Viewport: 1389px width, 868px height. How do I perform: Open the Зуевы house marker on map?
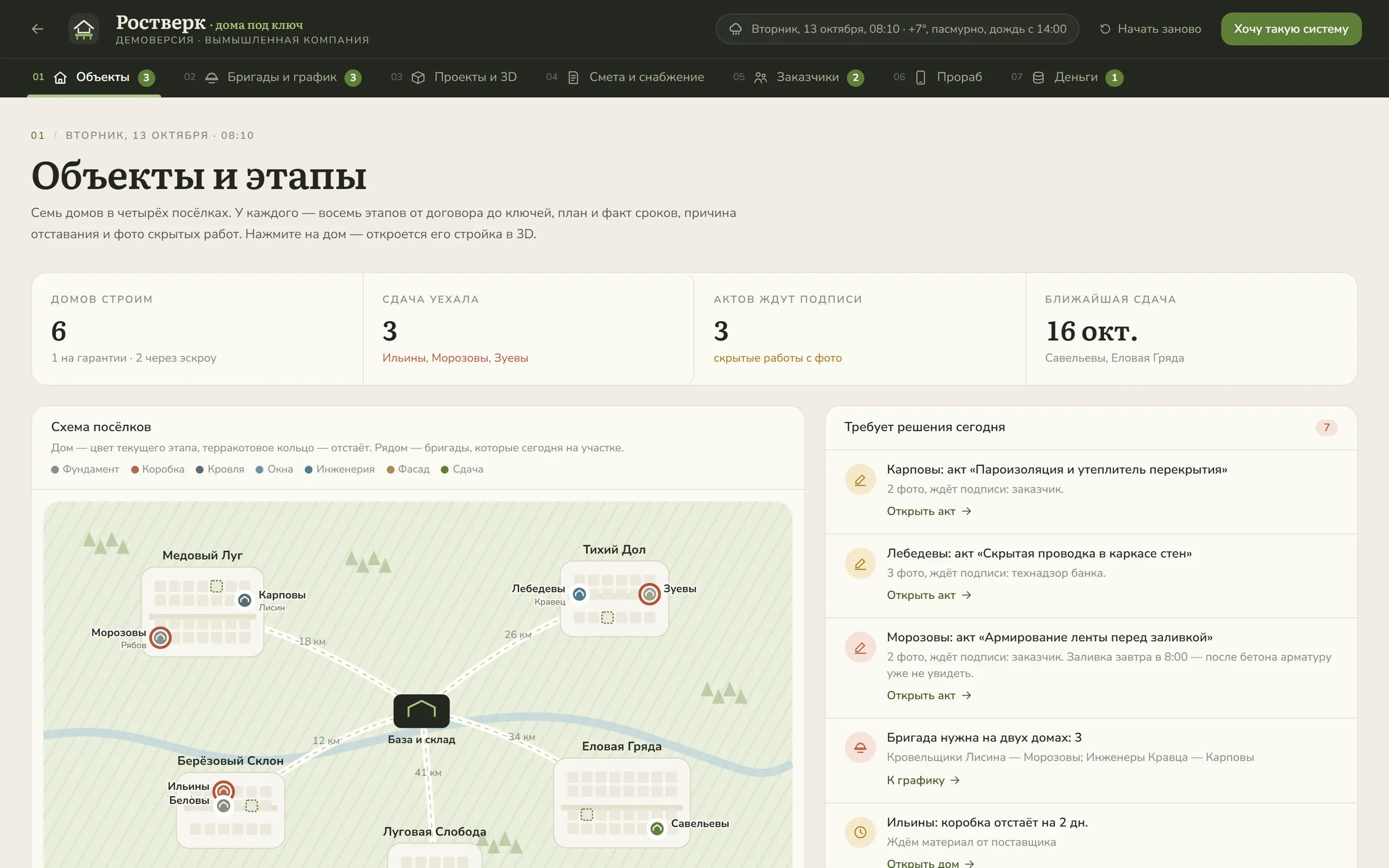click(649, 594)
